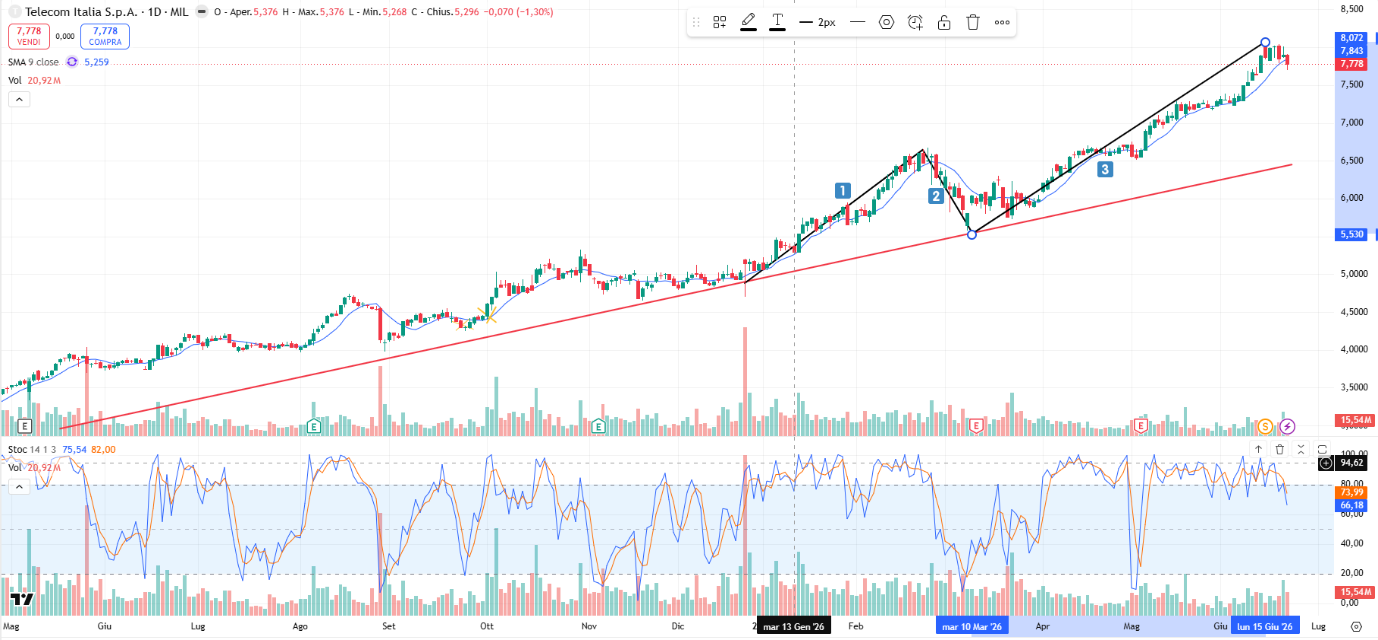Image resolution: width=1378 pixels, height=640 pixels.
Task: Click the red E earnings marker near March
Action: coord(977,426)
